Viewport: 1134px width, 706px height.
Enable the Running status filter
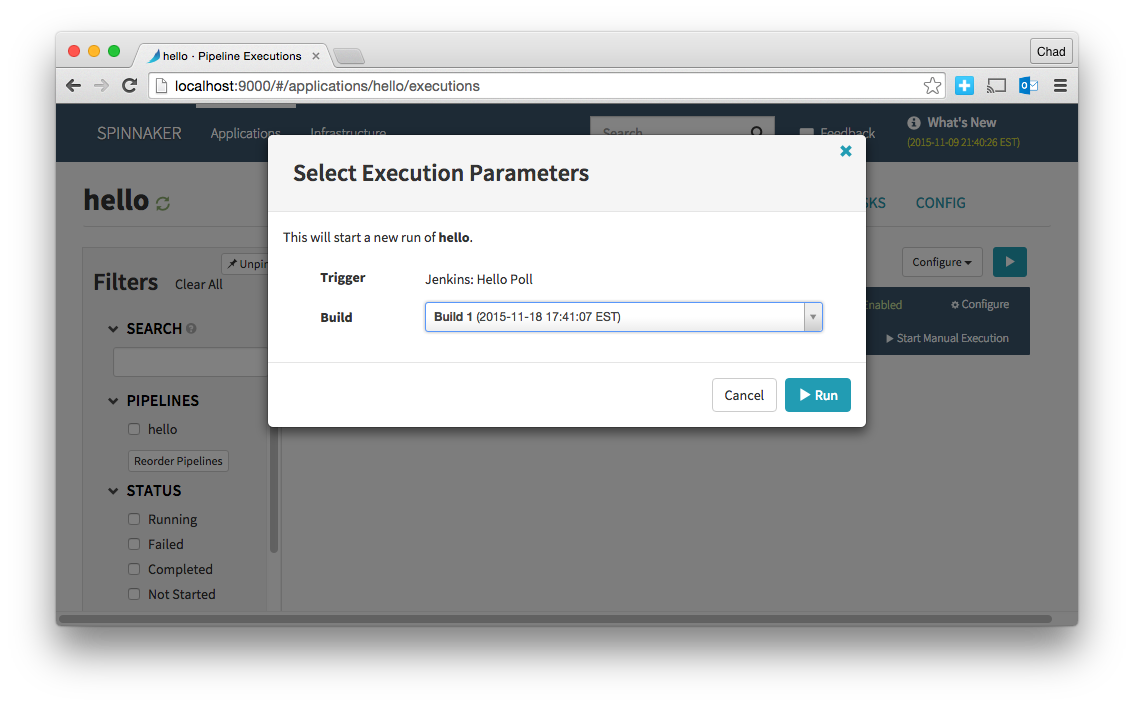point(134,519)
